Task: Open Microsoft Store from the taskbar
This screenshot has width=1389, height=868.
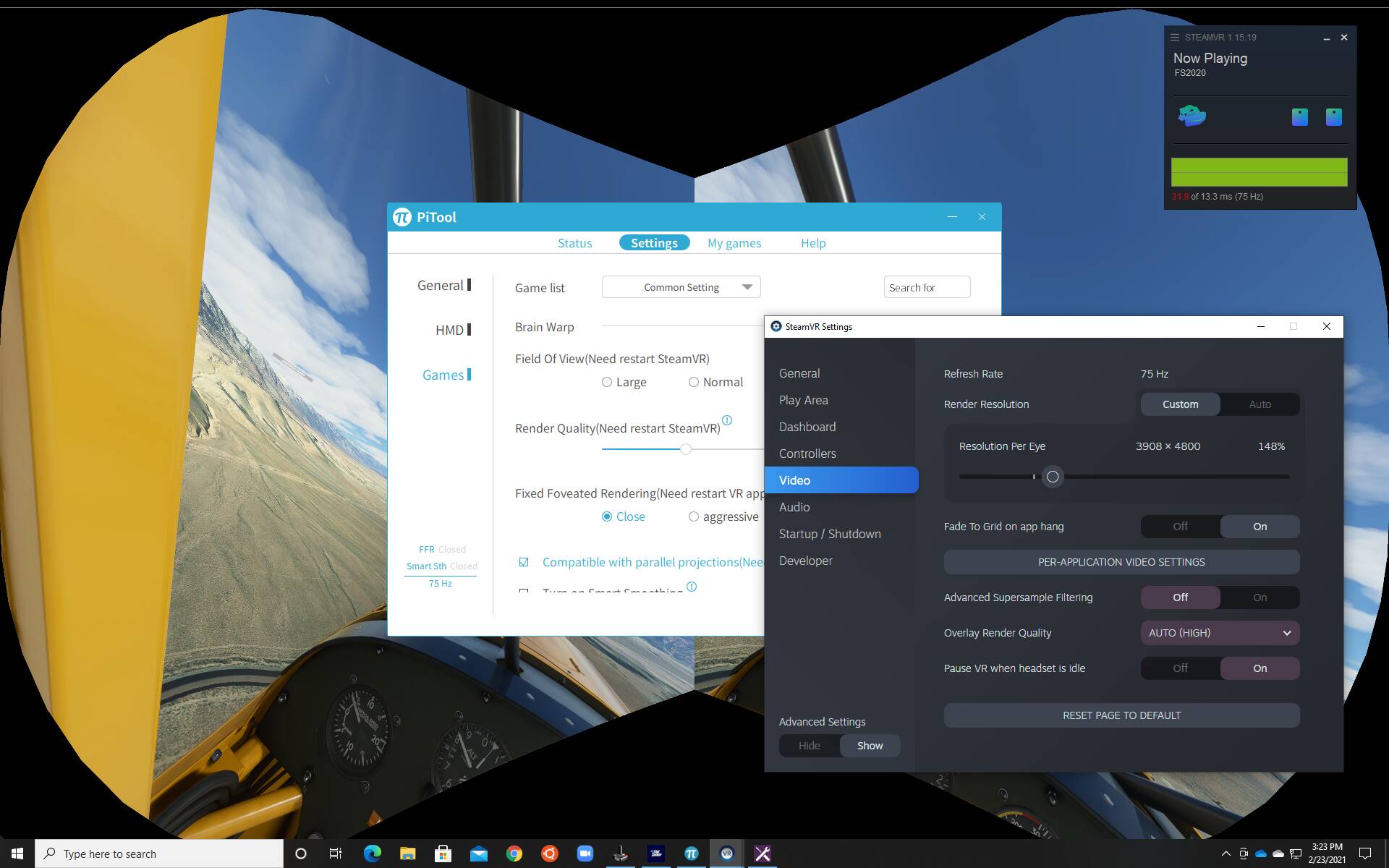Action: [443, 854]
